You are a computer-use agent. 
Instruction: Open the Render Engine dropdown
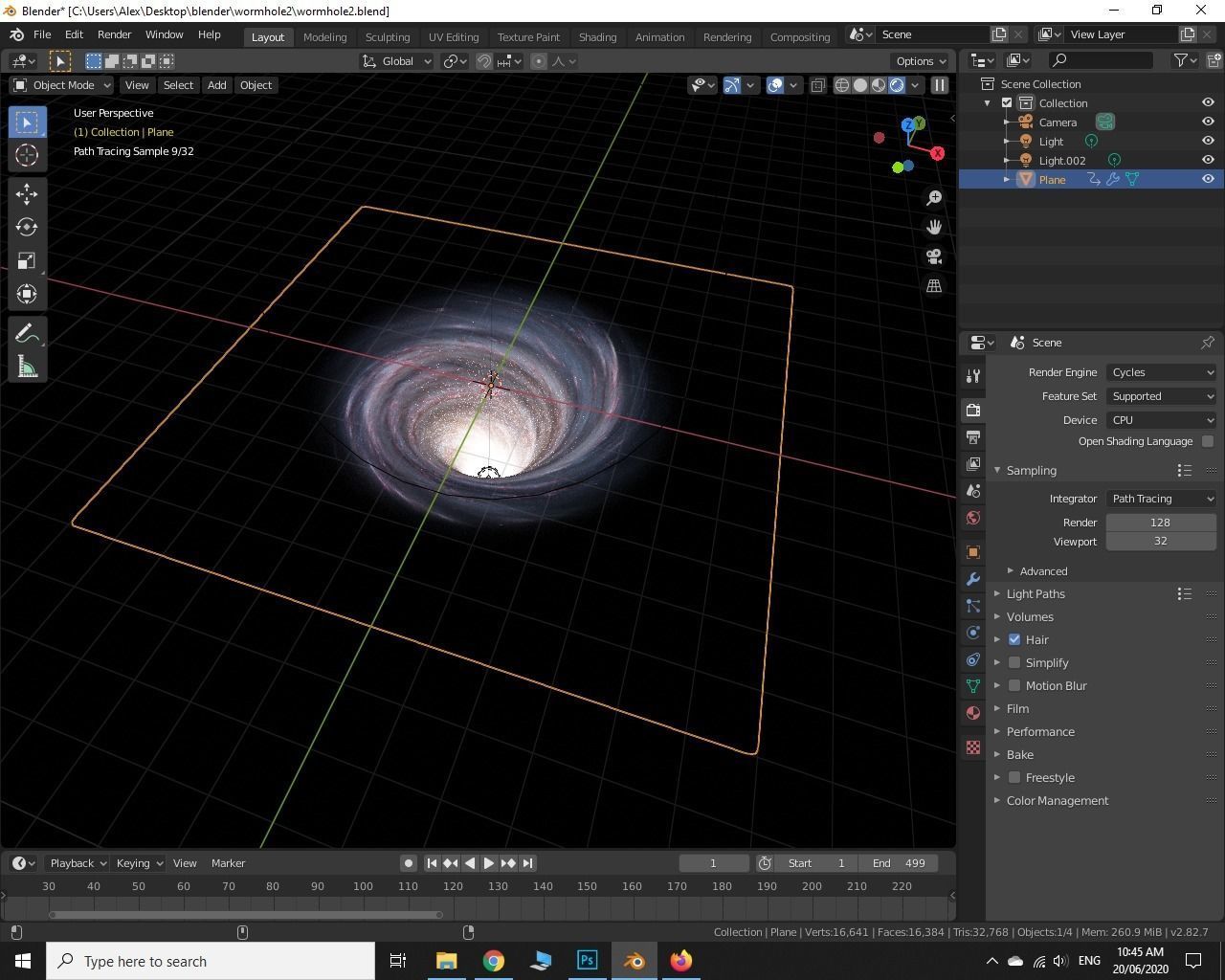[x=1160, y=372]
